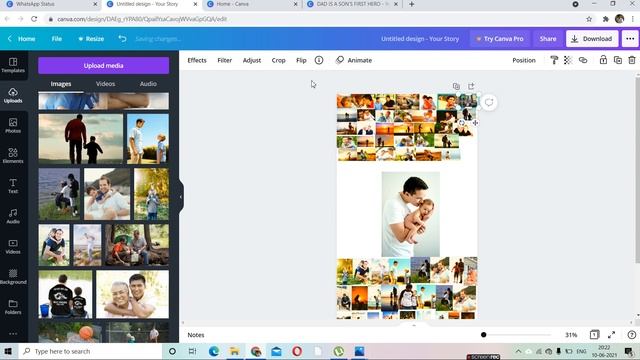Open the Resize menu
The image size is (640, 360).
pyautogui.click(x=91, y=39)
